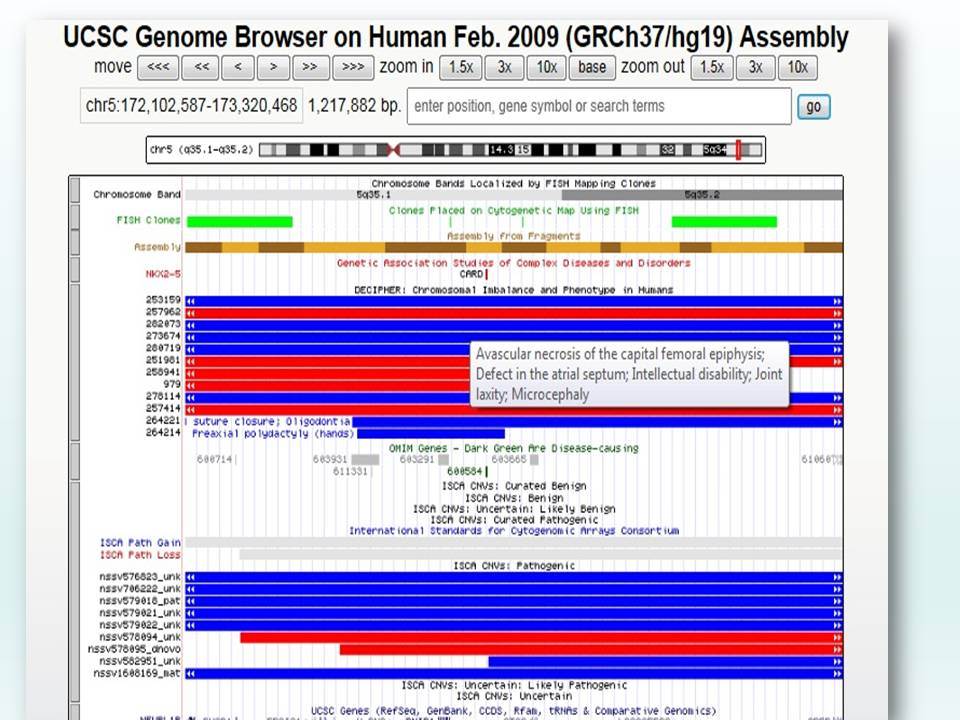
Task: Zoom out 1.5x
Action: pos(711,67)
